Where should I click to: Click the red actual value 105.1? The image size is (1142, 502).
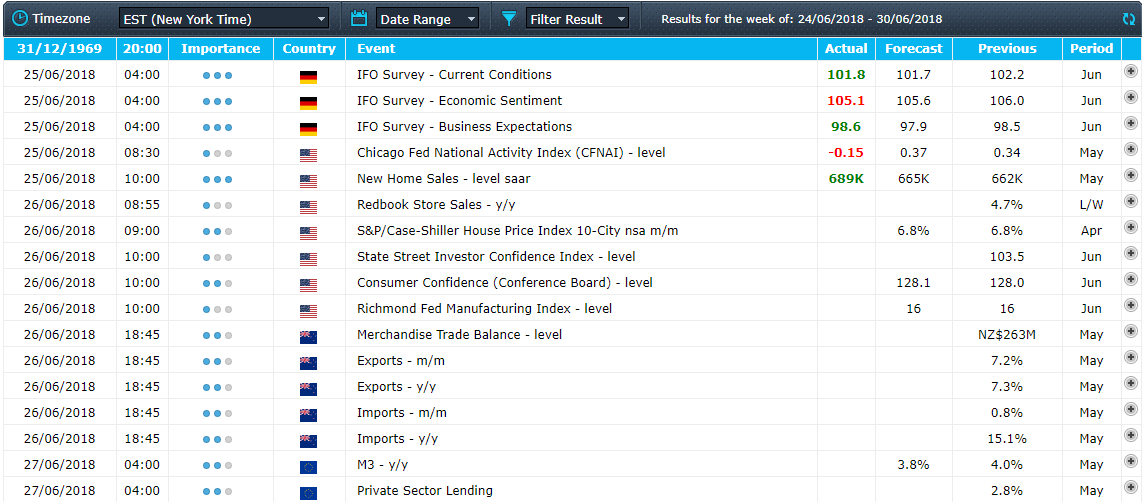[846, 101]
